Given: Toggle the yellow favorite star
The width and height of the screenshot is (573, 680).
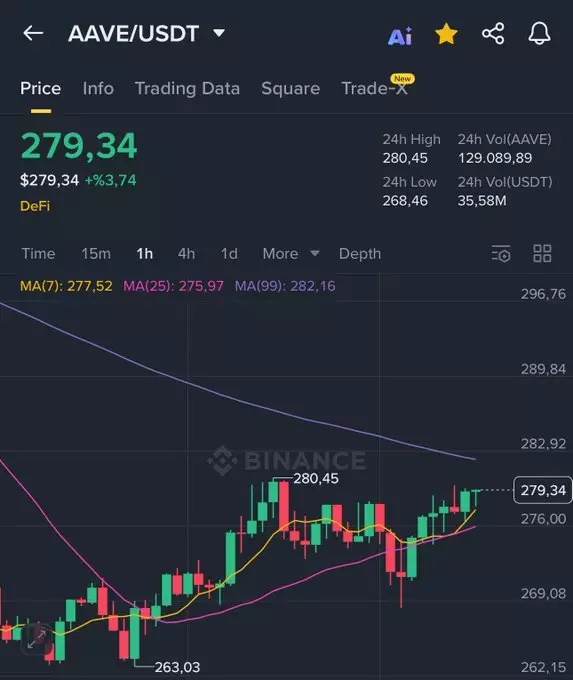Looking at the screenshot, I should (x=446, y=34).
